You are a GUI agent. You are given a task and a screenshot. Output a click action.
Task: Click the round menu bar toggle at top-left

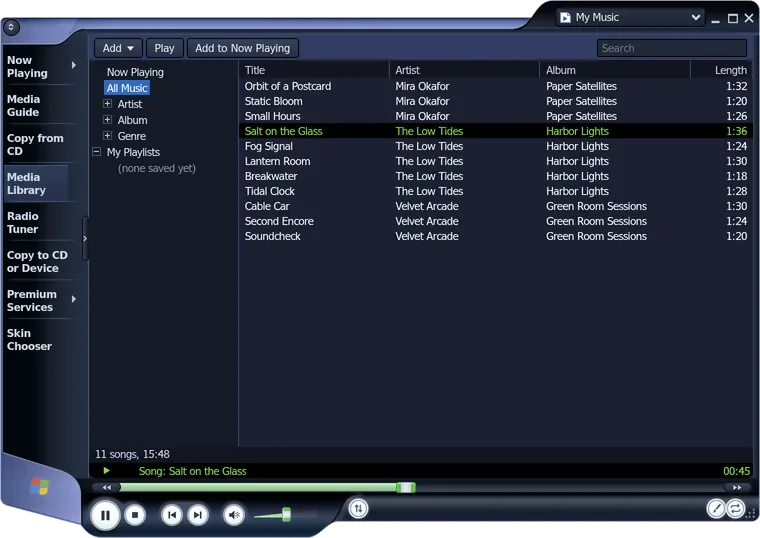(x=11, y=27)
